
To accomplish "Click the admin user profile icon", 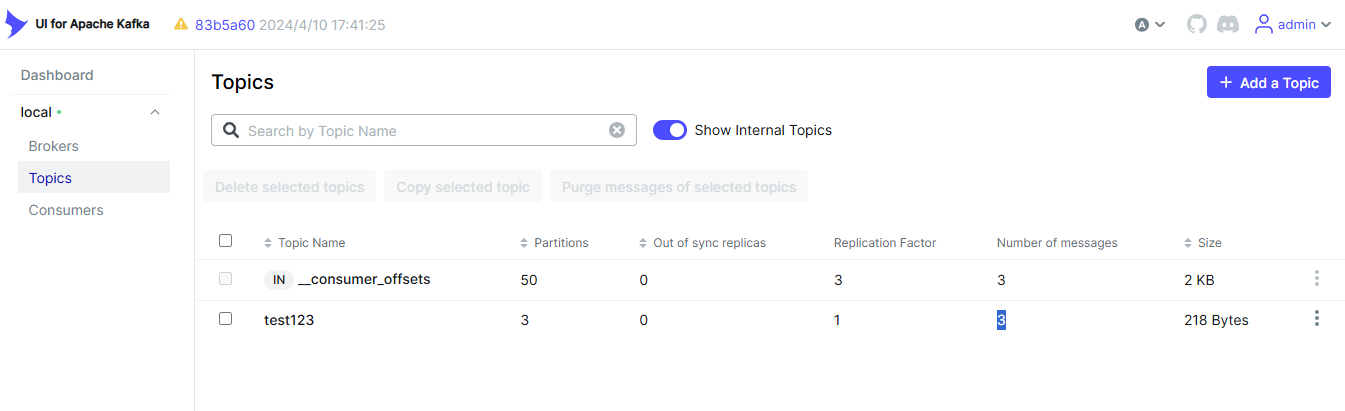I will click(1264, 24).
